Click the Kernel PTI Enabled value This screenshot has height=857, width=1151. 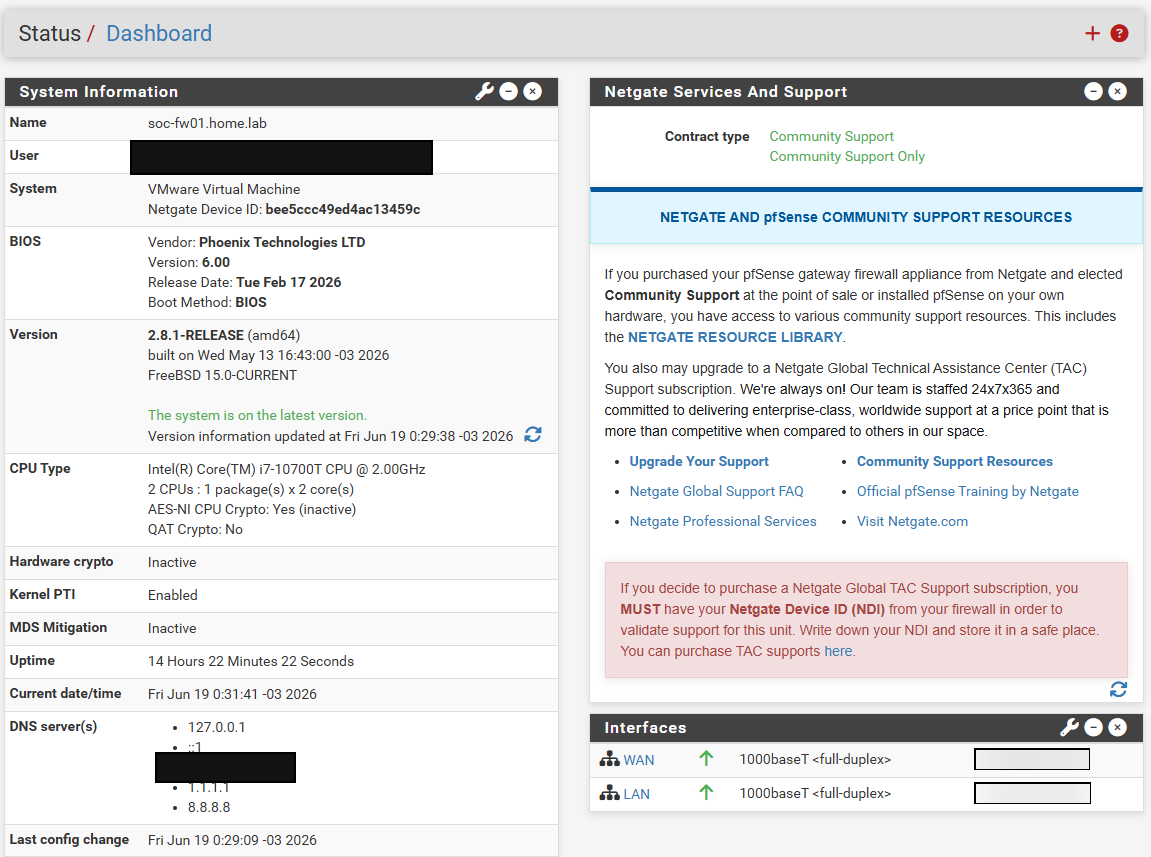tap(173, 595)
